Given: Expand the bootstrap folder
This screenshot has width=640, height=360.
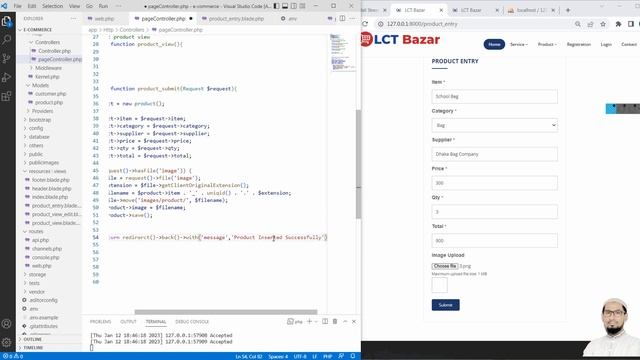Looking at the screenshot, I should pyautogui.click(x=40, y=120).
